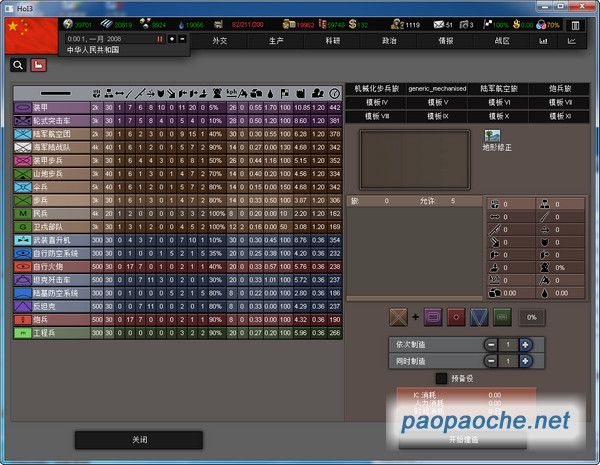Screen dimensions: 600x465
Task: Open the 外交 diplomacy tab
Action: [220, 41]
